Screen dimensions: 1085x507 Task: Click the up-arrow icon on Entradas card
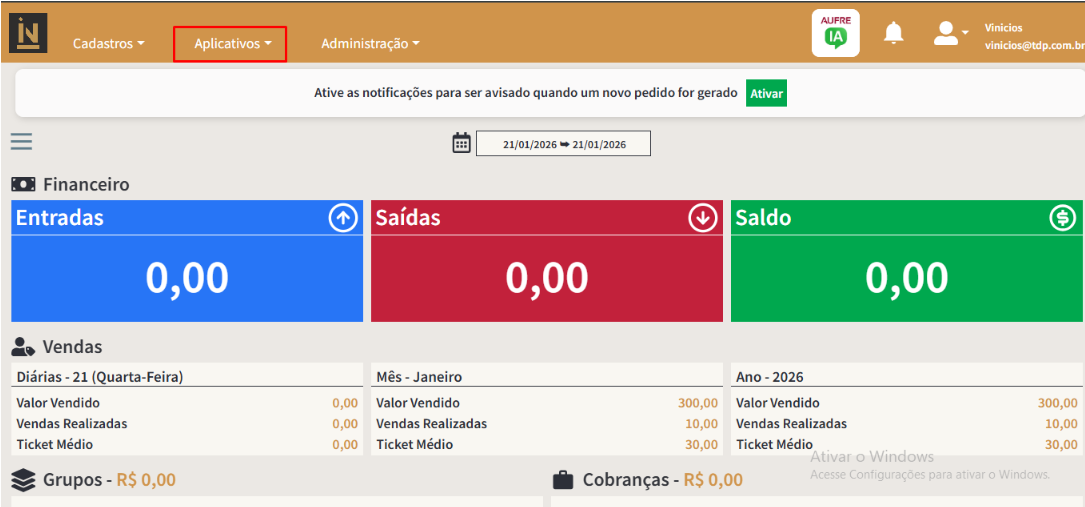coord(343,218)
